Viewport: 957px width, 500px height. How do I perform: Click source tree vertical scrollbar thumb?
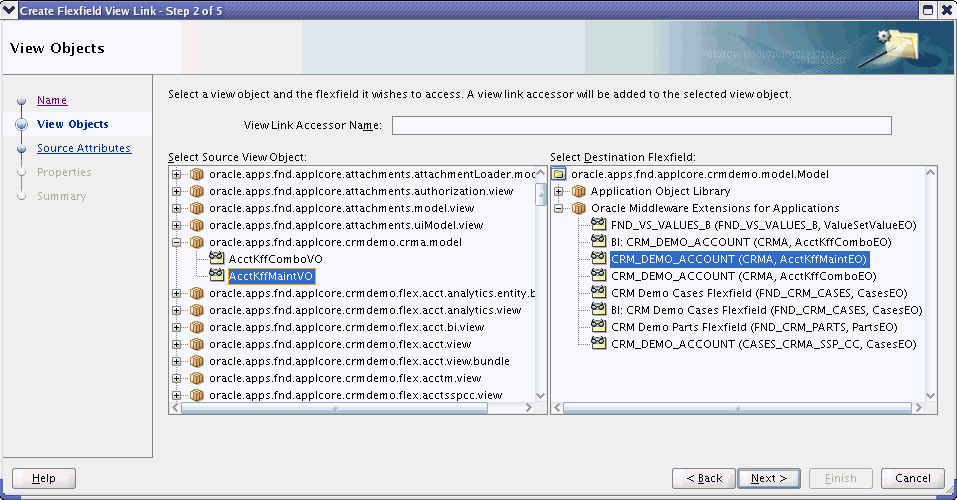point(541,195)
